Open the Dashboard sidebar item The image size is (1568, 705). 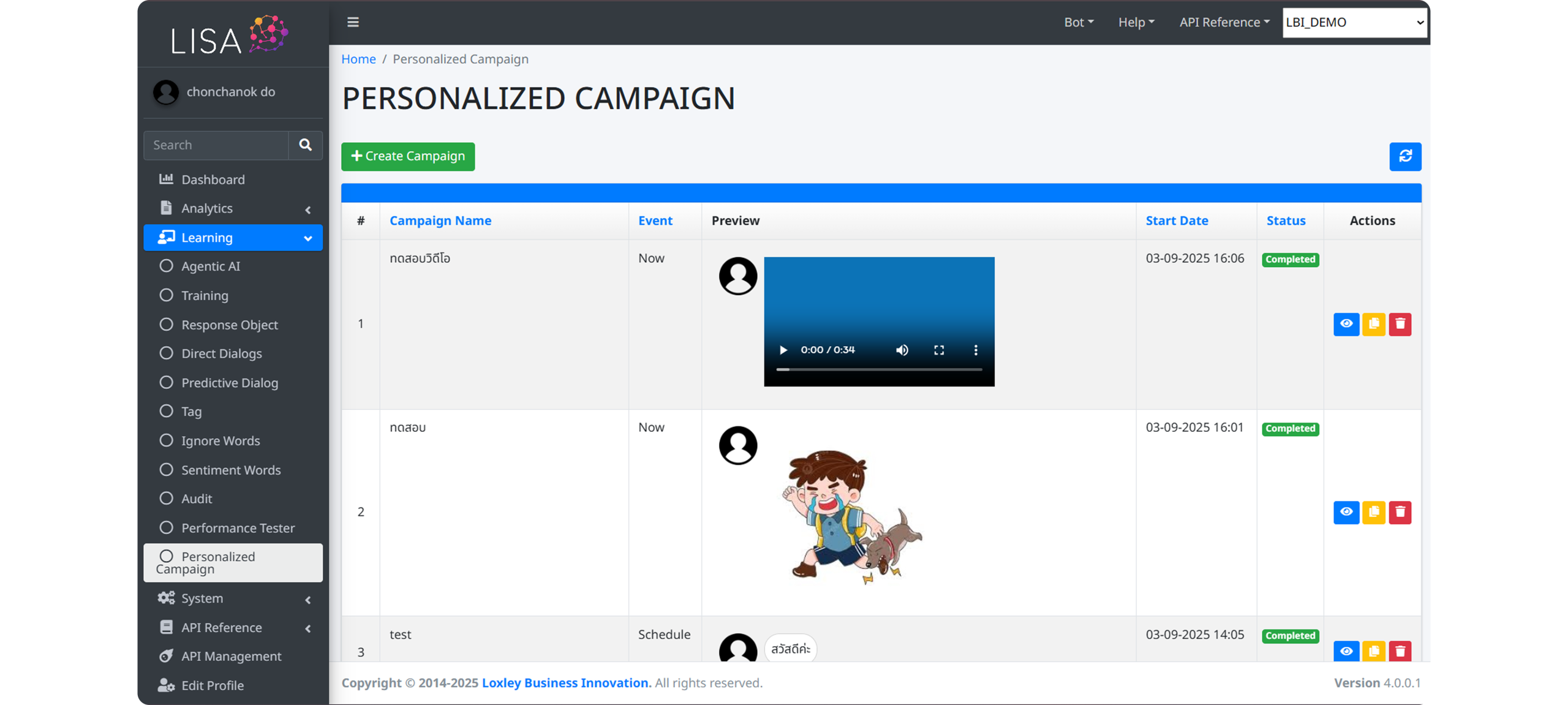[x=213, y=179]
